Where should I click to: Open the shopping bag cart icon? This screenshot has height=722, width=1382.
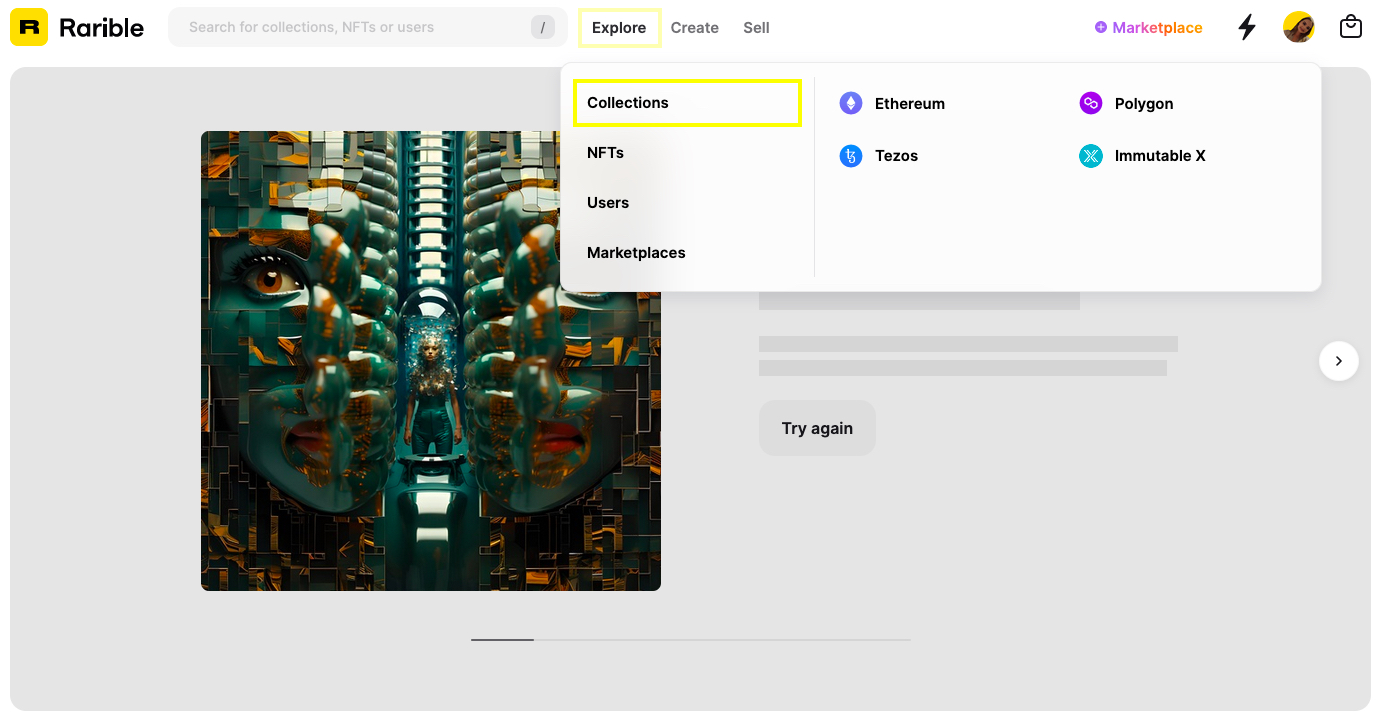1351,27
